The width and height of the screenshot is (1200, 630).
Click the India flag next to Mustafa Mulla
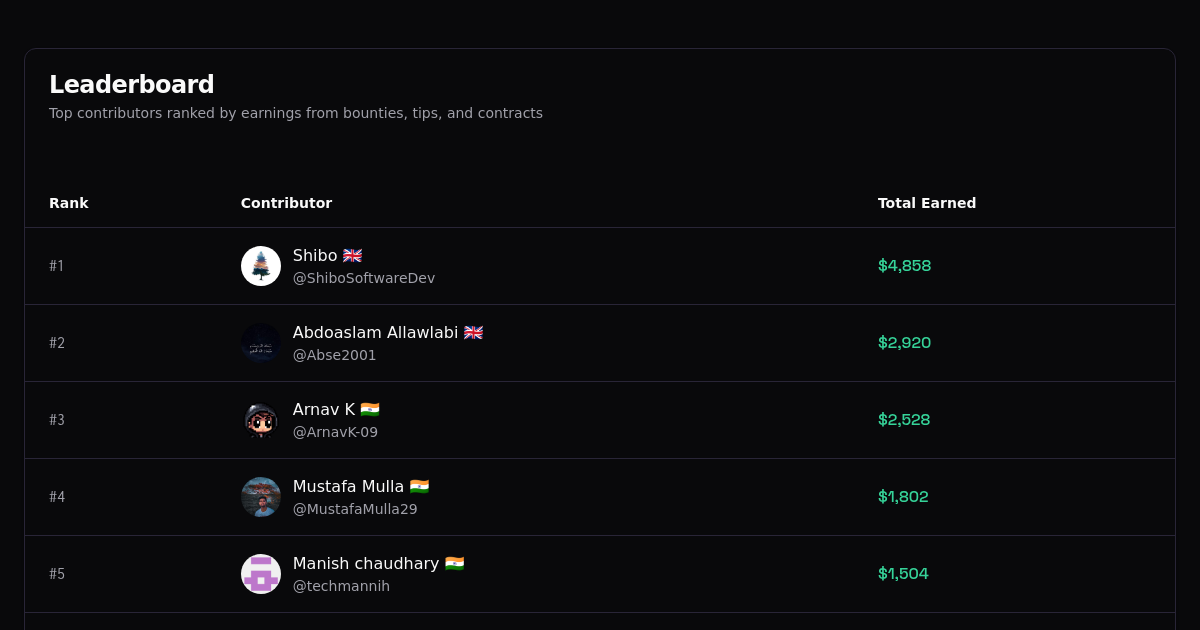[x=419, y=486]
